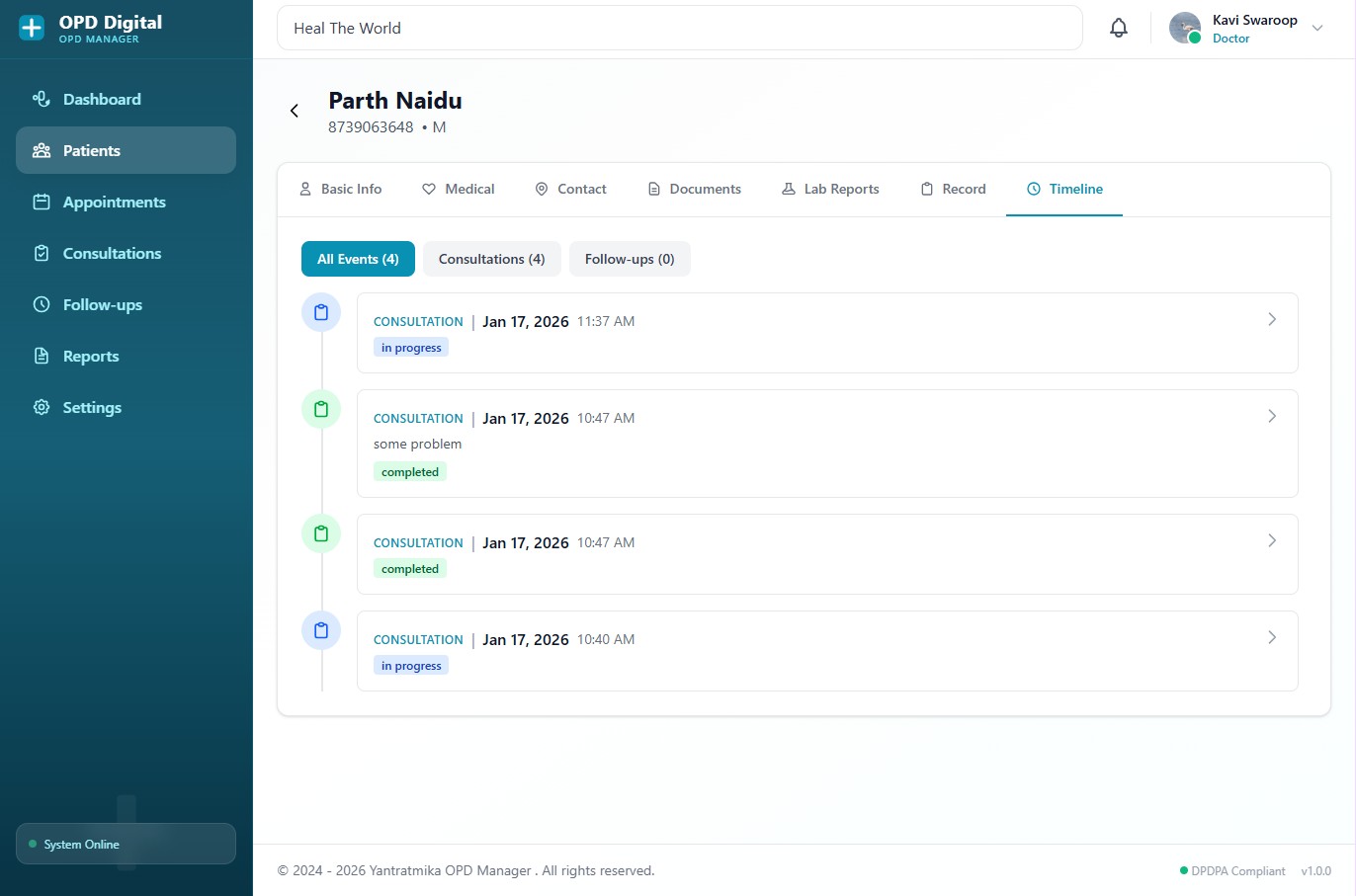Open Appointments from the sidebar
This screenshot has width=1356, height=896.
tap(114, 202)
